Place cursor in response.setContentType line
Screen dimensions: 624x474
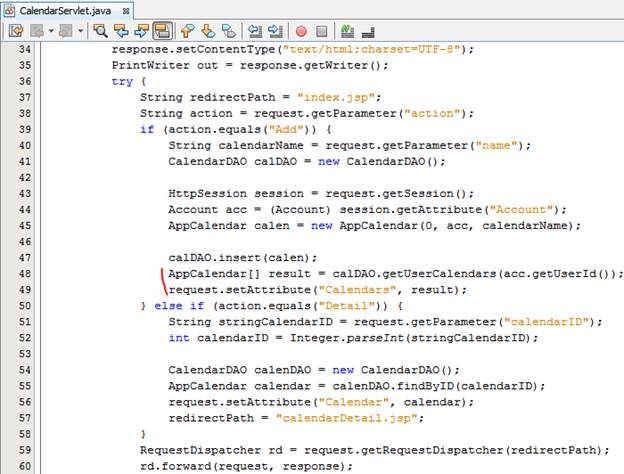(293, 49)
